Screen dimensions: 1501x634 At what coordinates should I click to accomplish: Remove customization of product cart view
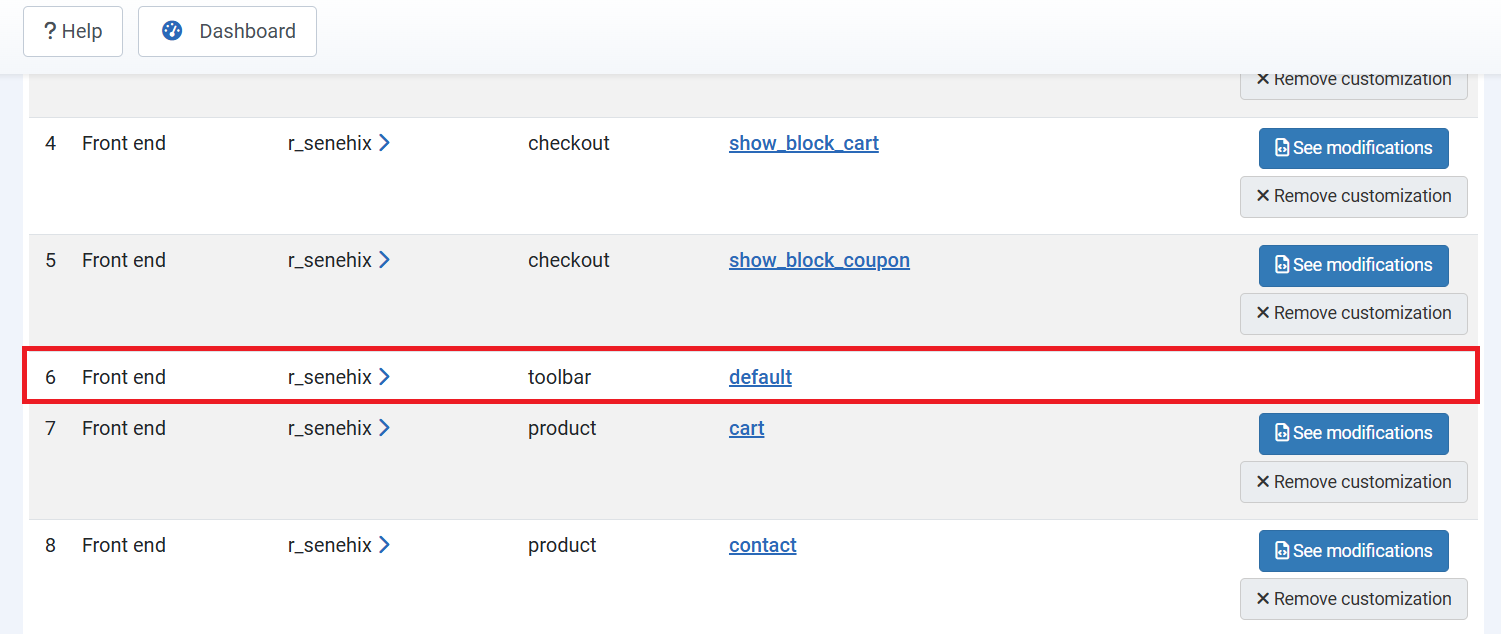click(1354, 482)
